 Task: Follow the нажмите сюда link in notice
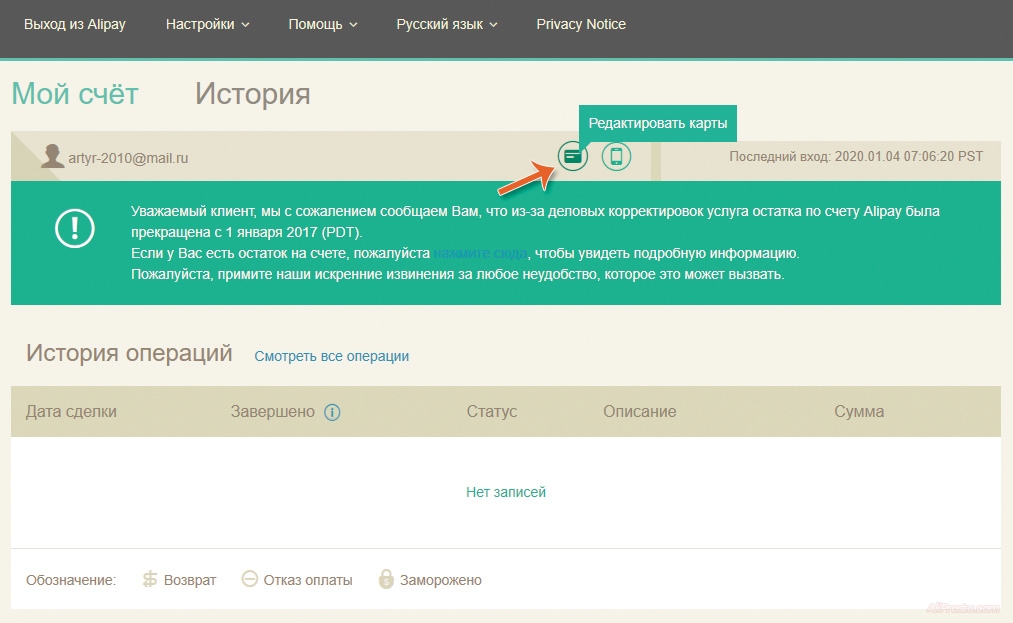pos(480,254)
